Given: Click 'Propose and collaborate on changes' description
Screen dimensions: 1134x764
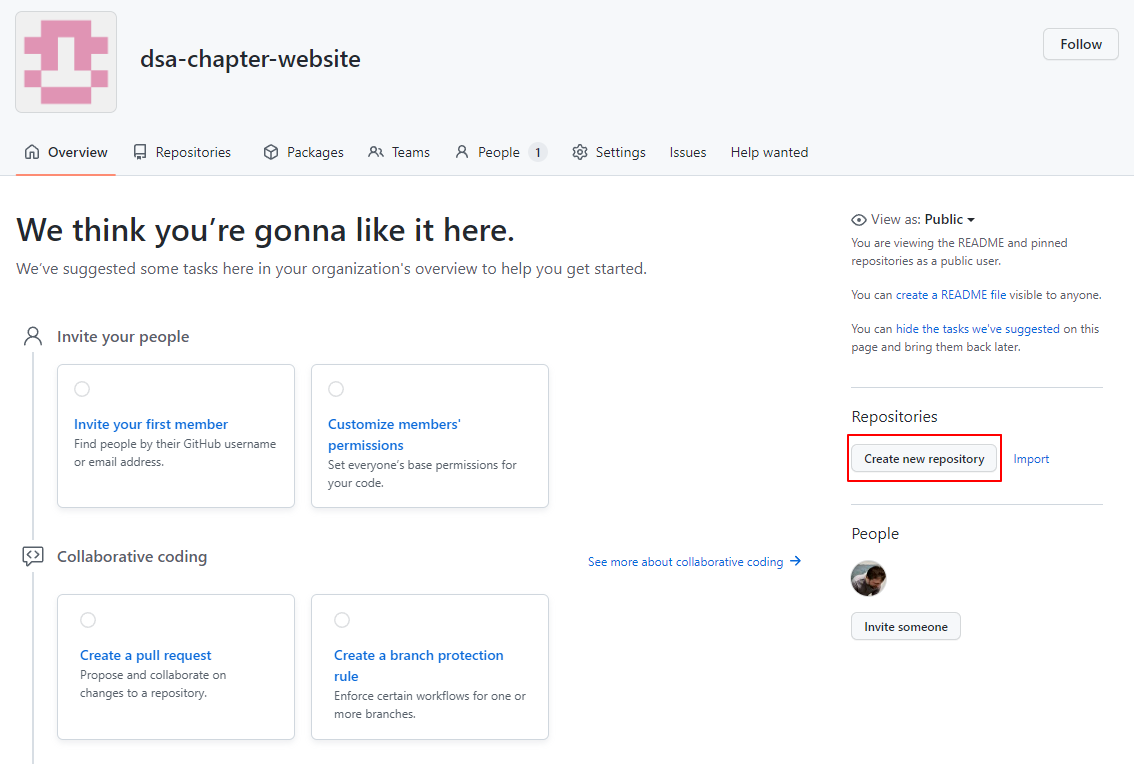Looking at the screenshot, I should [153, 684].
